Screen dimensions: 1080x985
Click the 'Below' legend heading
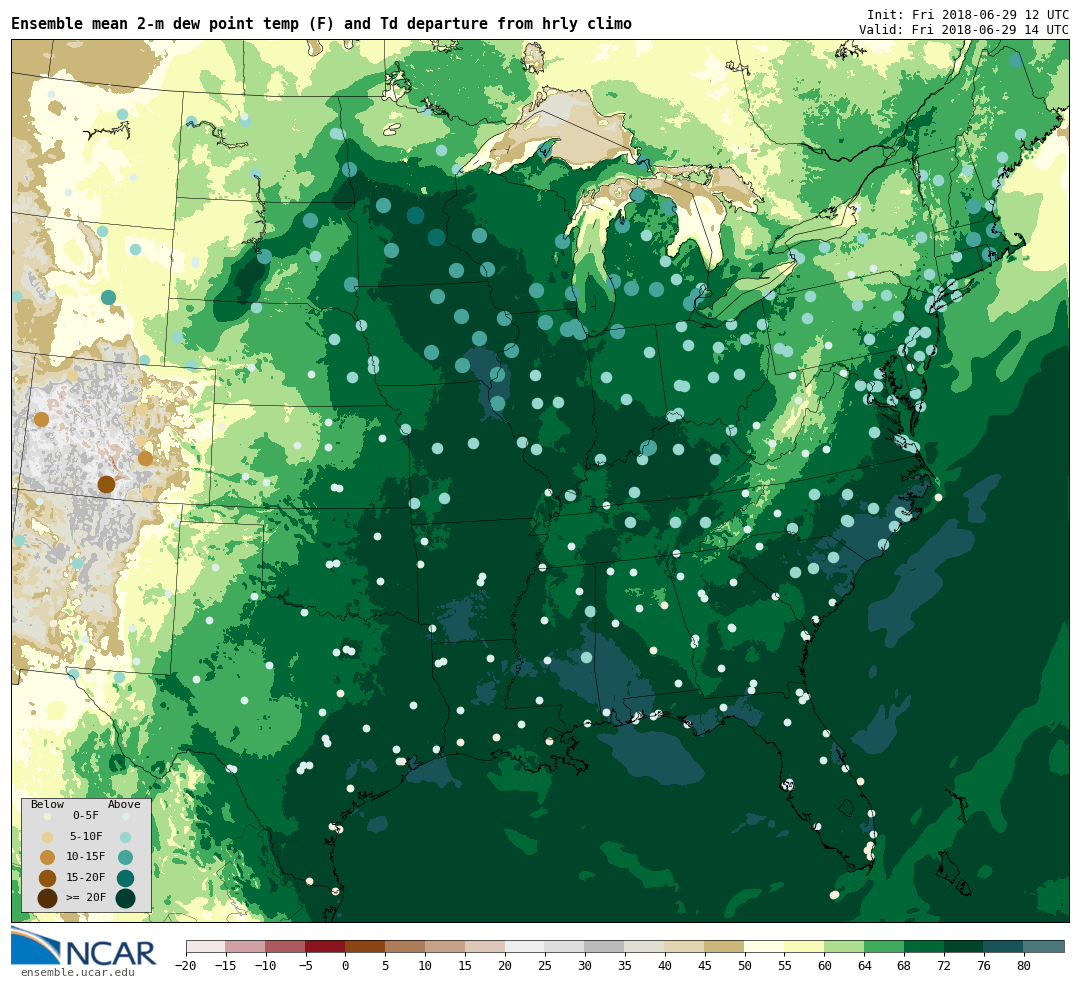pyautogui.click(x=48, y=805)
